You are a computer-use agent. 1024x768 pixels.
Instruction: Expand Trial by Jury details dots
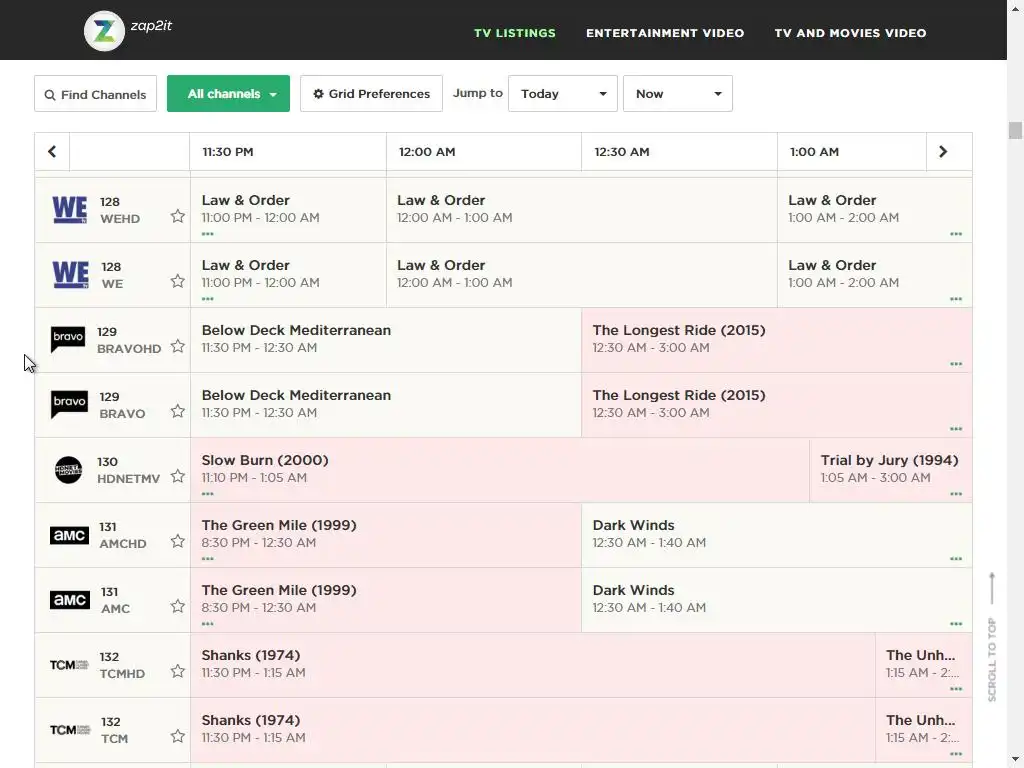click(x=956, y=494)
